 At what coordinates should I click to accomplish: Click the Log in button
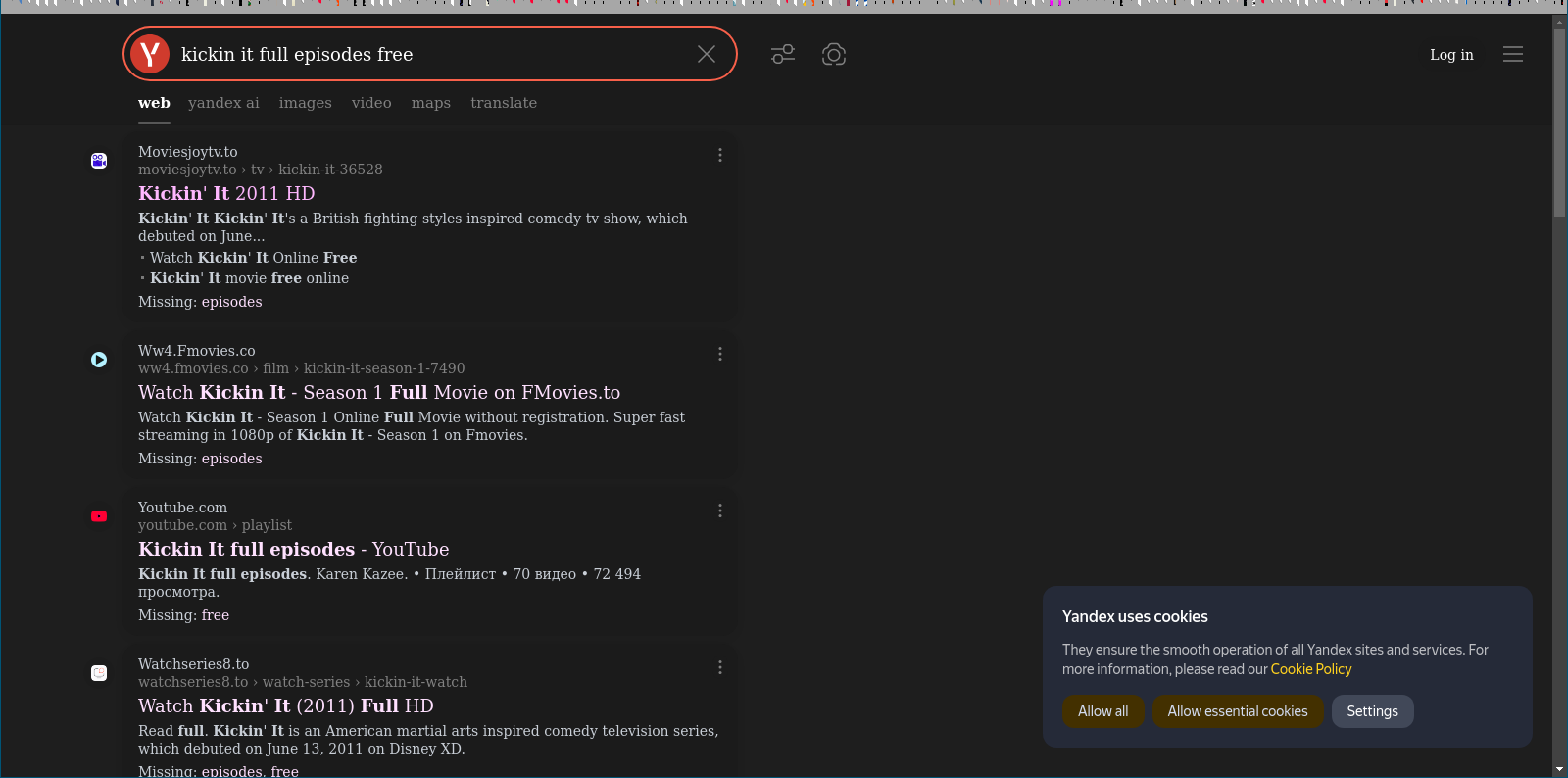[x=1451, y=55]
